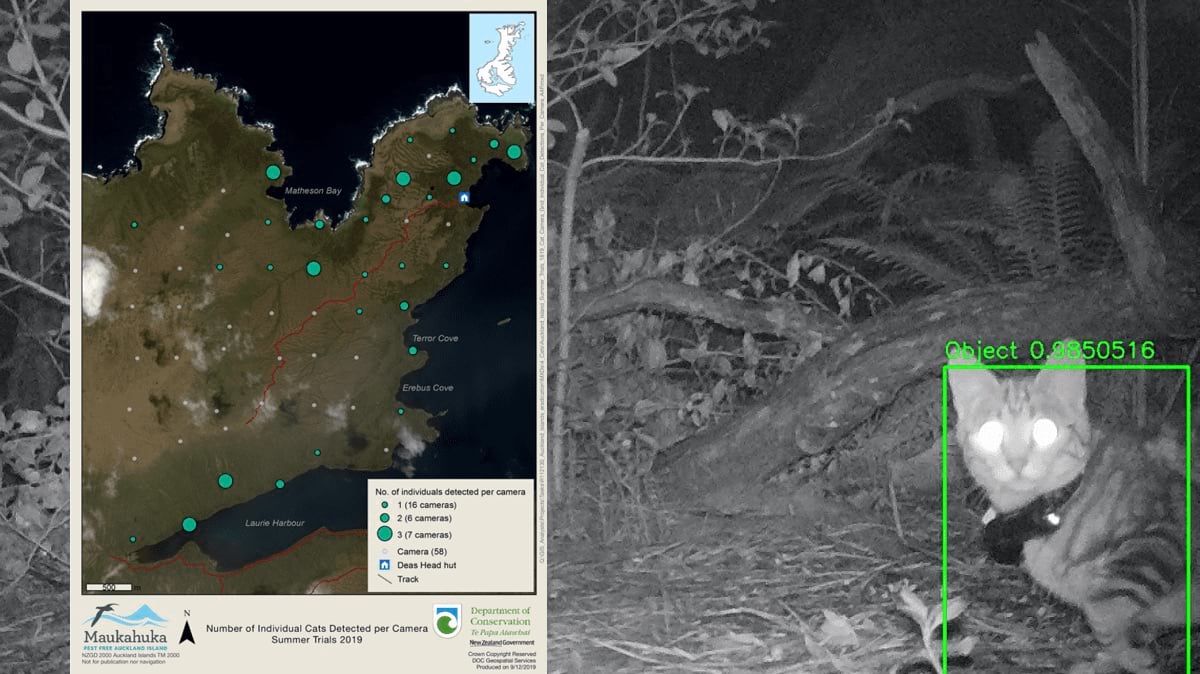The height and width of the screenshot is (674, 1200).
Task: Click the large 3-individuals circle in the legend
Action: 384,534
